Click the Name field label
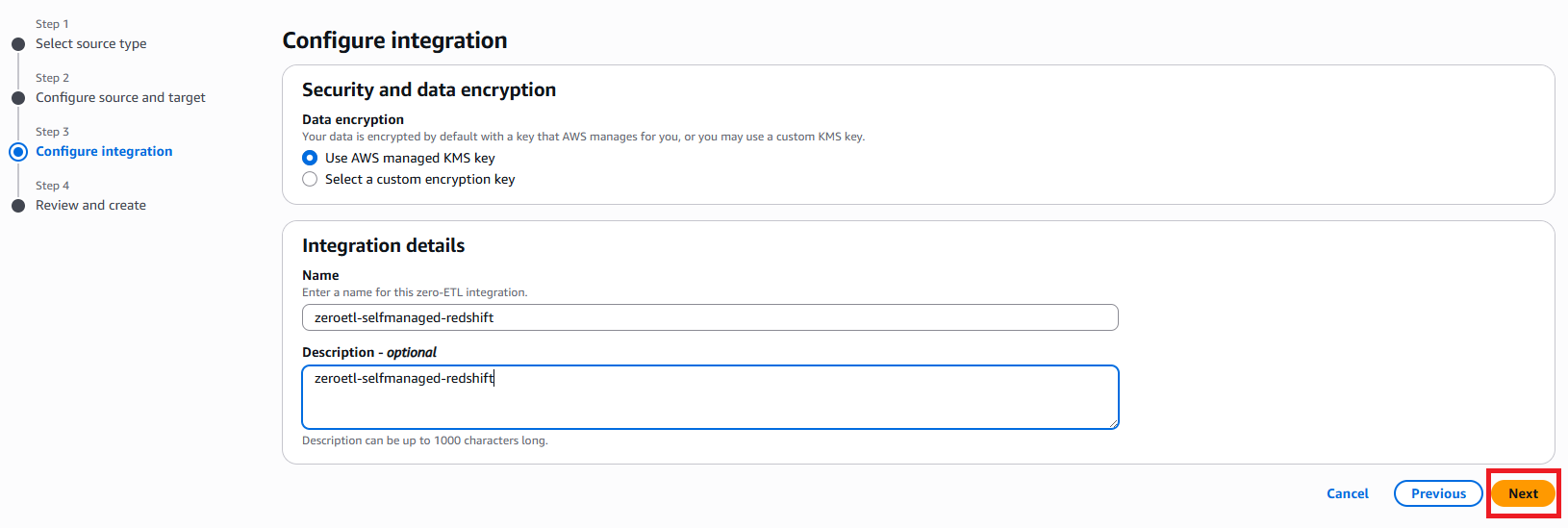1568x528 pixels. click(x=320, y=275)
